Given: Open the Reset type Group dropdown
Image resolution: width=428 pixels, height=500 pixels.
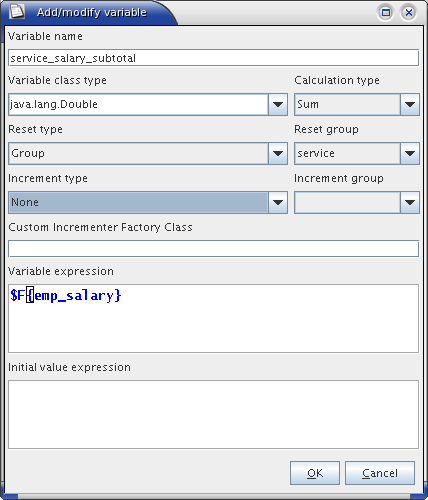Looking at the screenshot, I should point(148,153).
